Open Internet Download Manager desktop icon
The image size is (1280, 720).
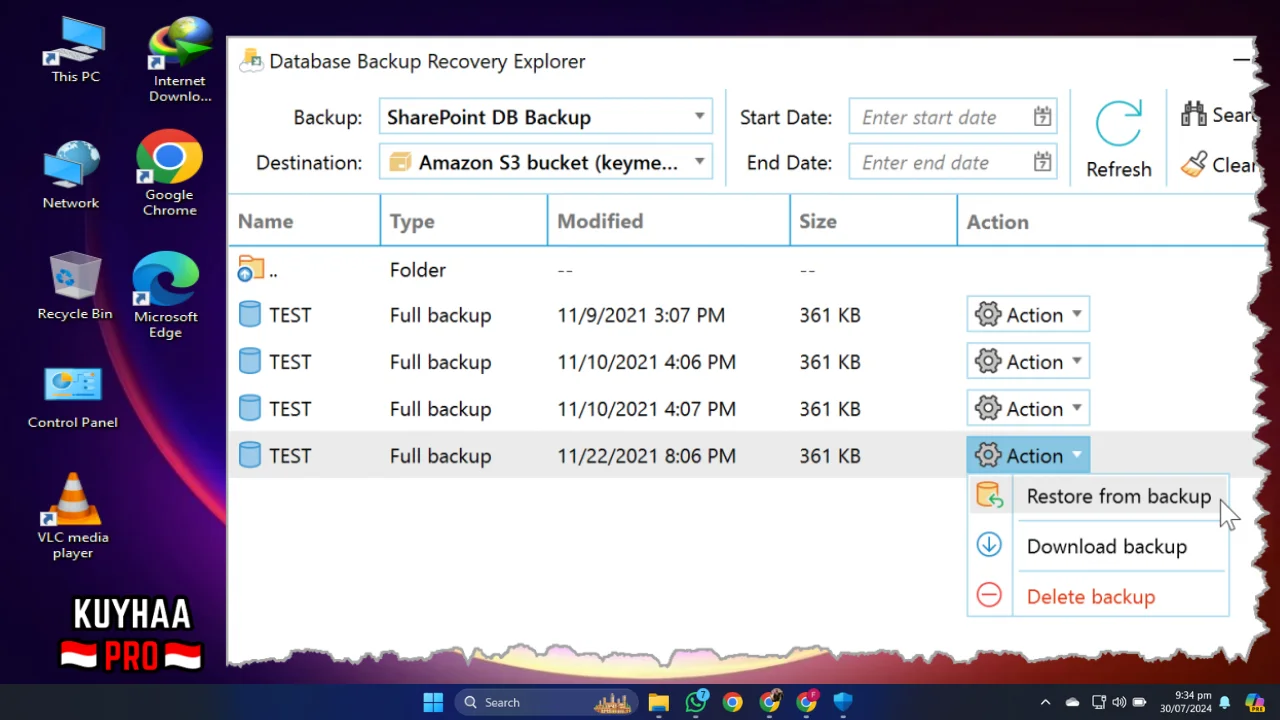click(180, 60)
